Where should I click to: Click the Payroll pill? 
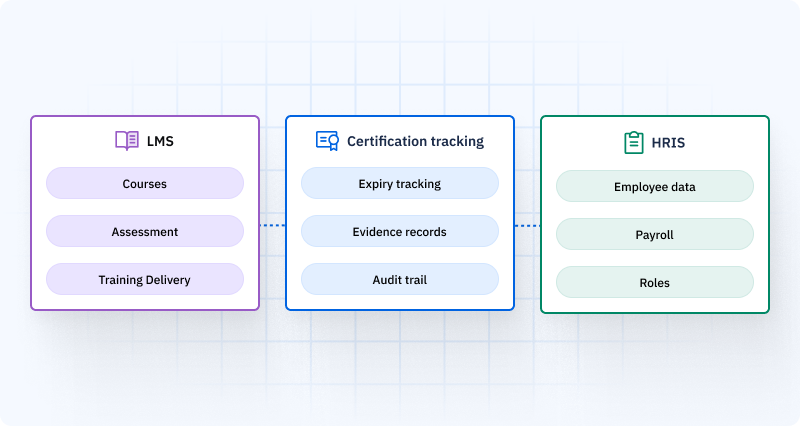(655, 235)
